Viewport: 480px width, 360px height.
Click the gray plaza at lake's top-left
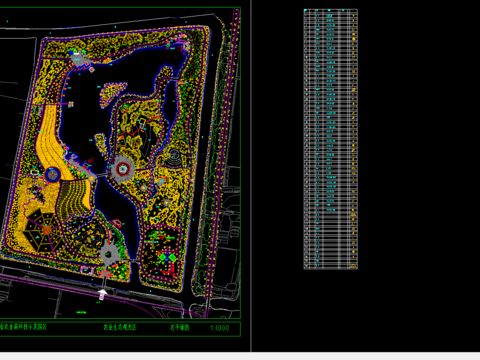(78, 60)
